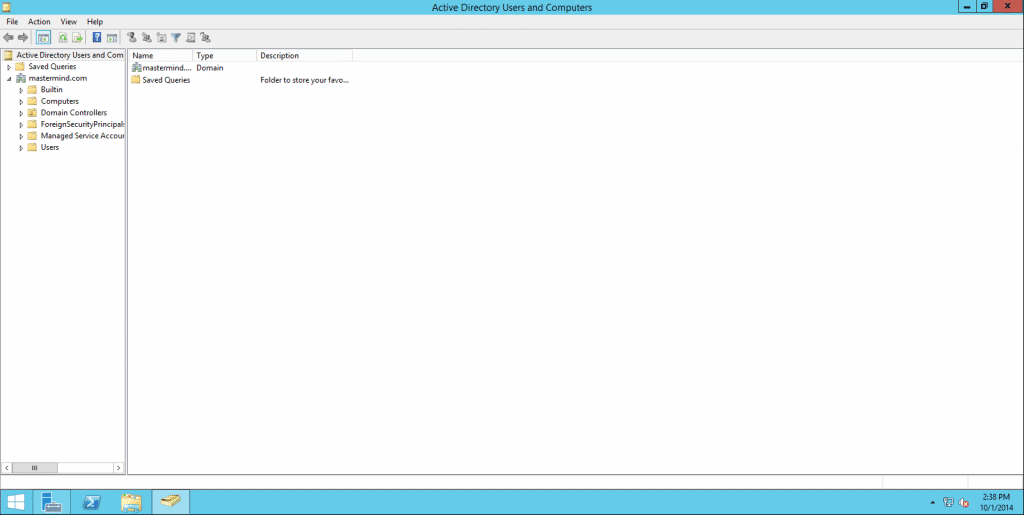Viewport: 1024px width, 515px height.
Task: Sort list by the Name column header
Action: (x=160, y=56)
